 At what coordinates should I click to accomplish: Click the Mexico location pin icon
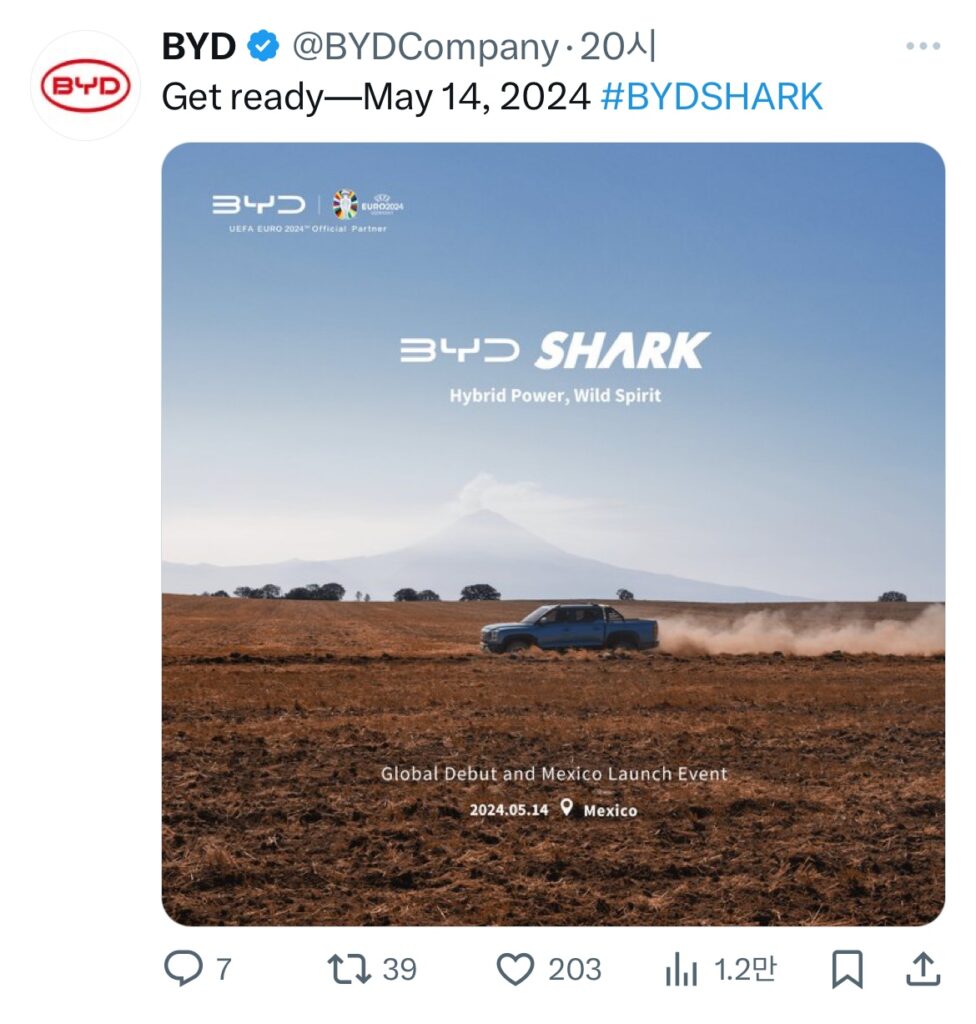[566, 808]
